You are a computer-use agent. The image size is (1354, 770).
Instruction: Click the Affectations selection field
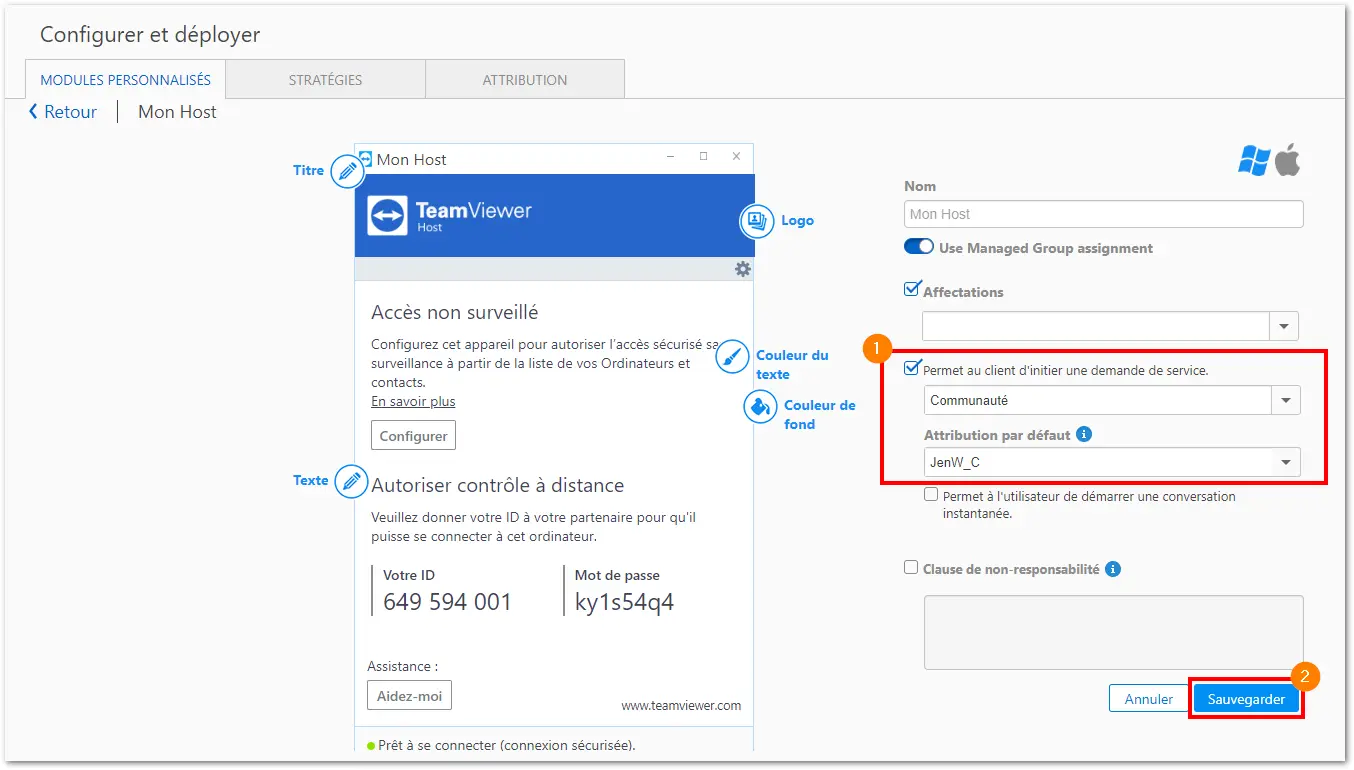pyautogui.click(x=1096, y=326)
